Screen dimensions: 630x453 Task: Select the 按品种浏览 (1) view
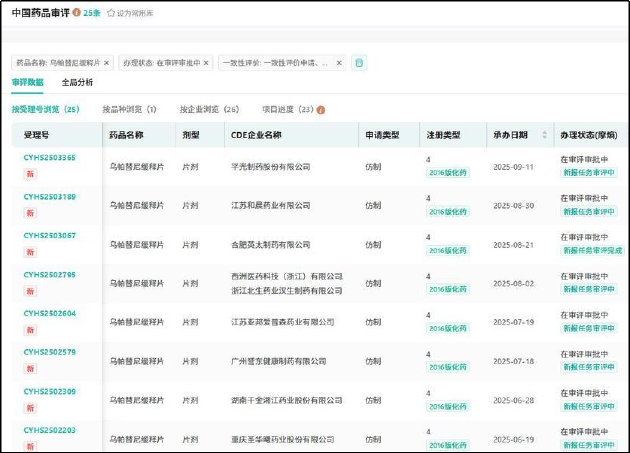tap(129, 109)
